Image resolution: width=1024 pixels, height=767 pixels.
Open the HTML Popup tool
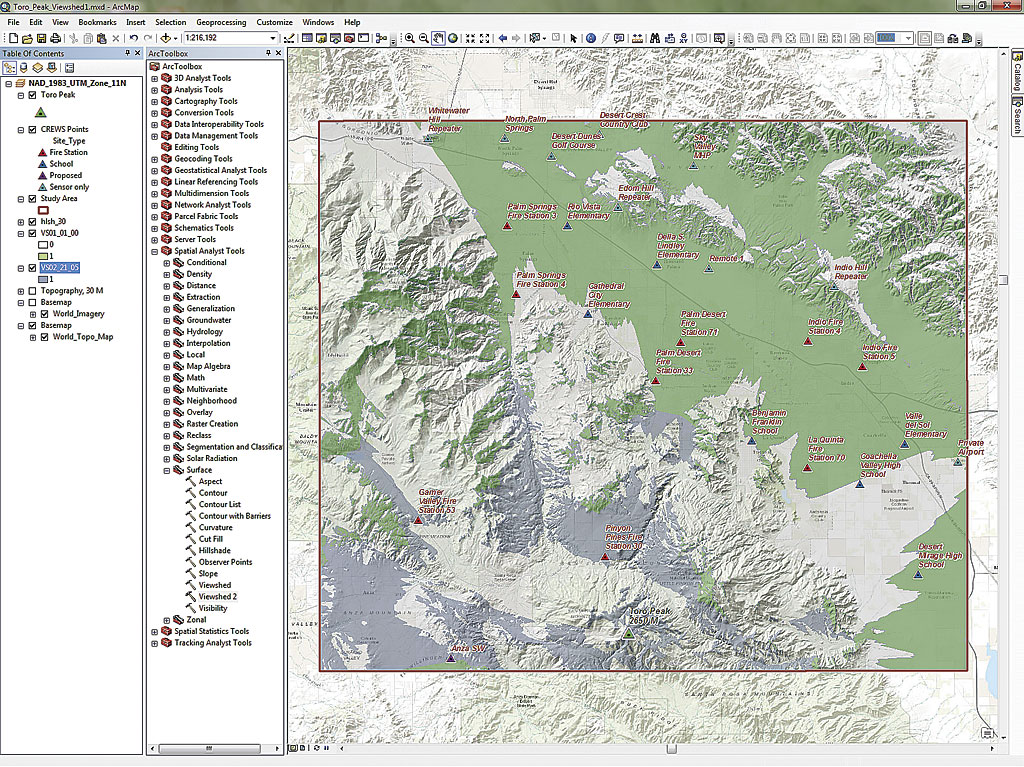[x=619, y=38]
